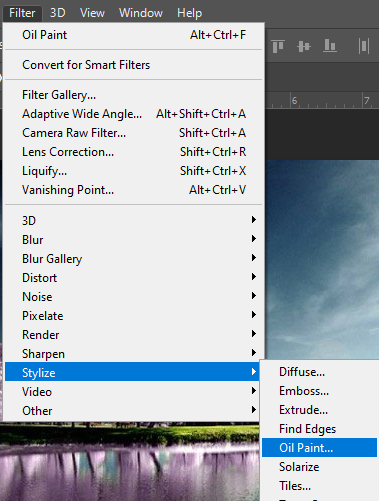Viewport: 379px width, 501px height.
Task: Choose Find Edges filter
Action: [320, 429]
